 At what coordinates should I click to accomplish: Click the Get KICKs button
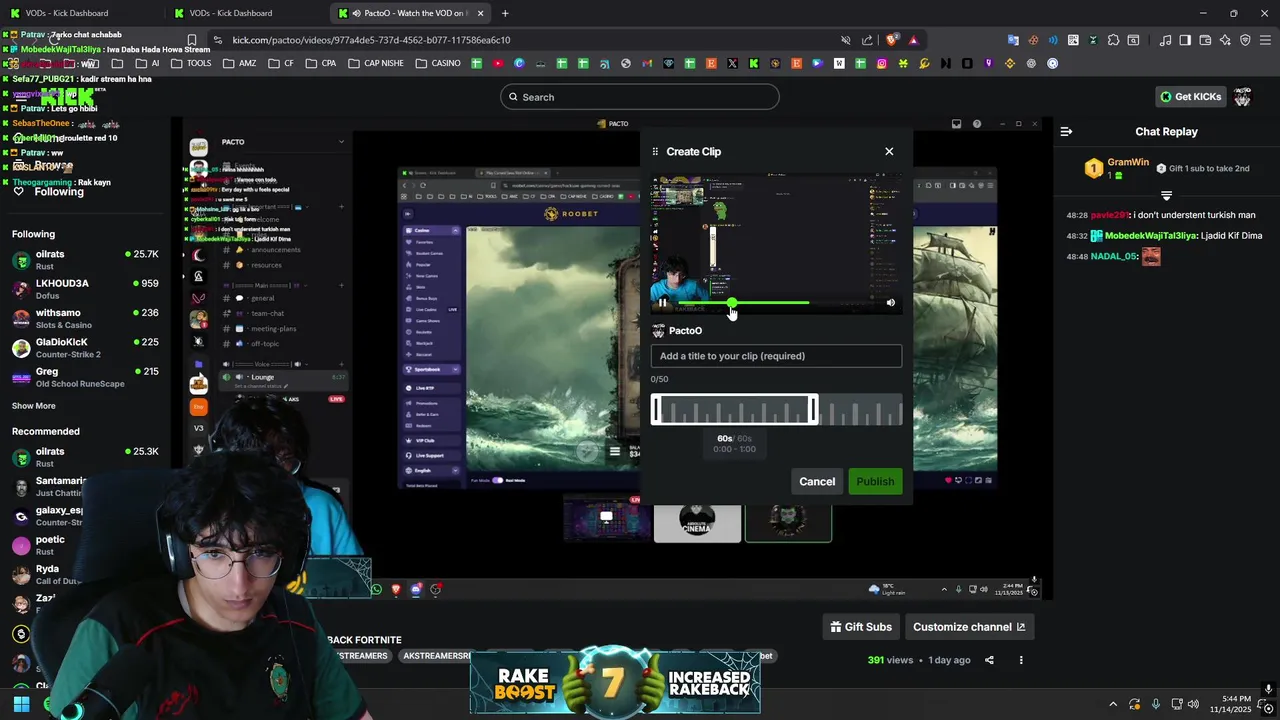(x=1190, y=97)
